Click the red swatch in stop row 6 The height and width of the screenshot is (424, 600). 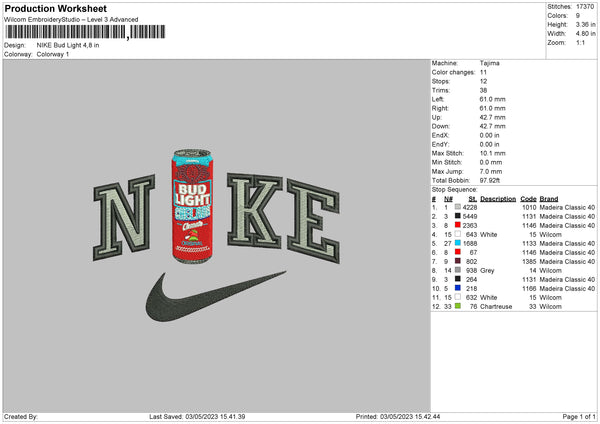458,252
